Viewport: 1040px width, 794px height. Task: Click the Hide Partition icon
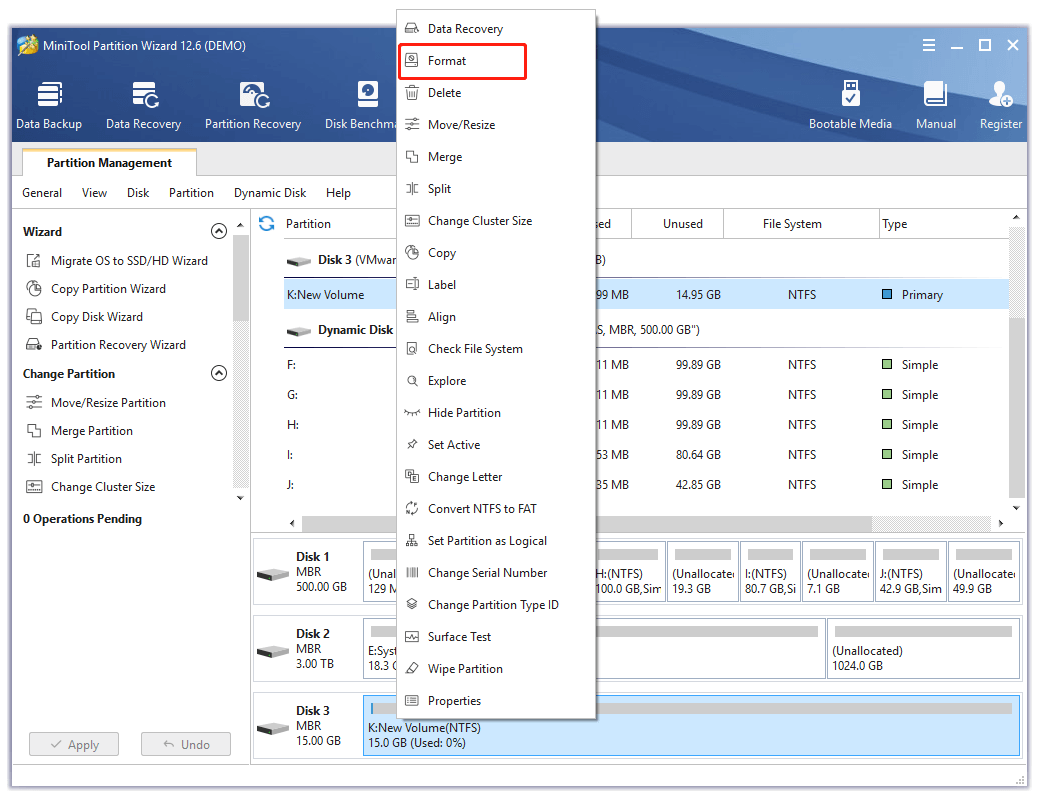coord(412,413)
